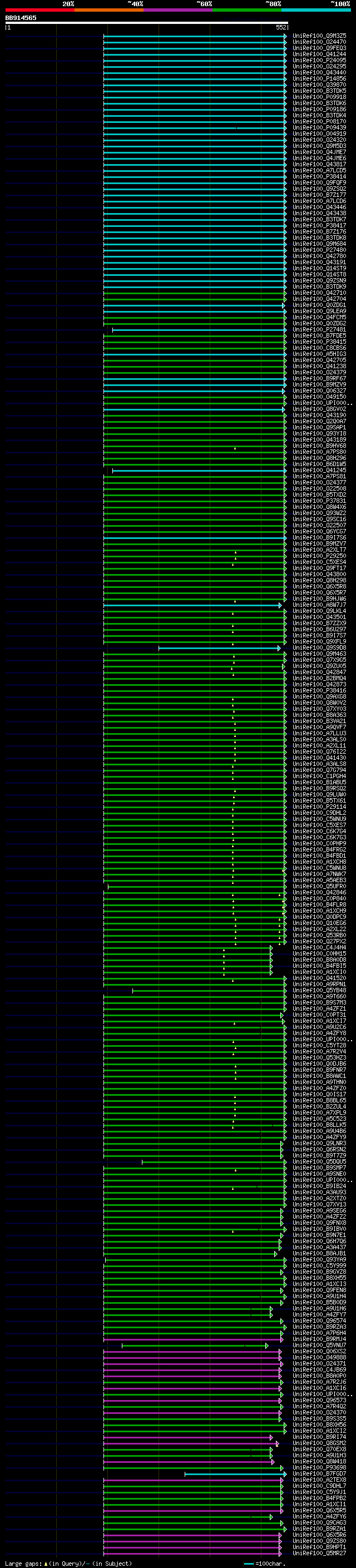The width and height of the screenshot is (356, 1568).
Task: Select label UniRef100_Q41520
Action: [319, 977]
